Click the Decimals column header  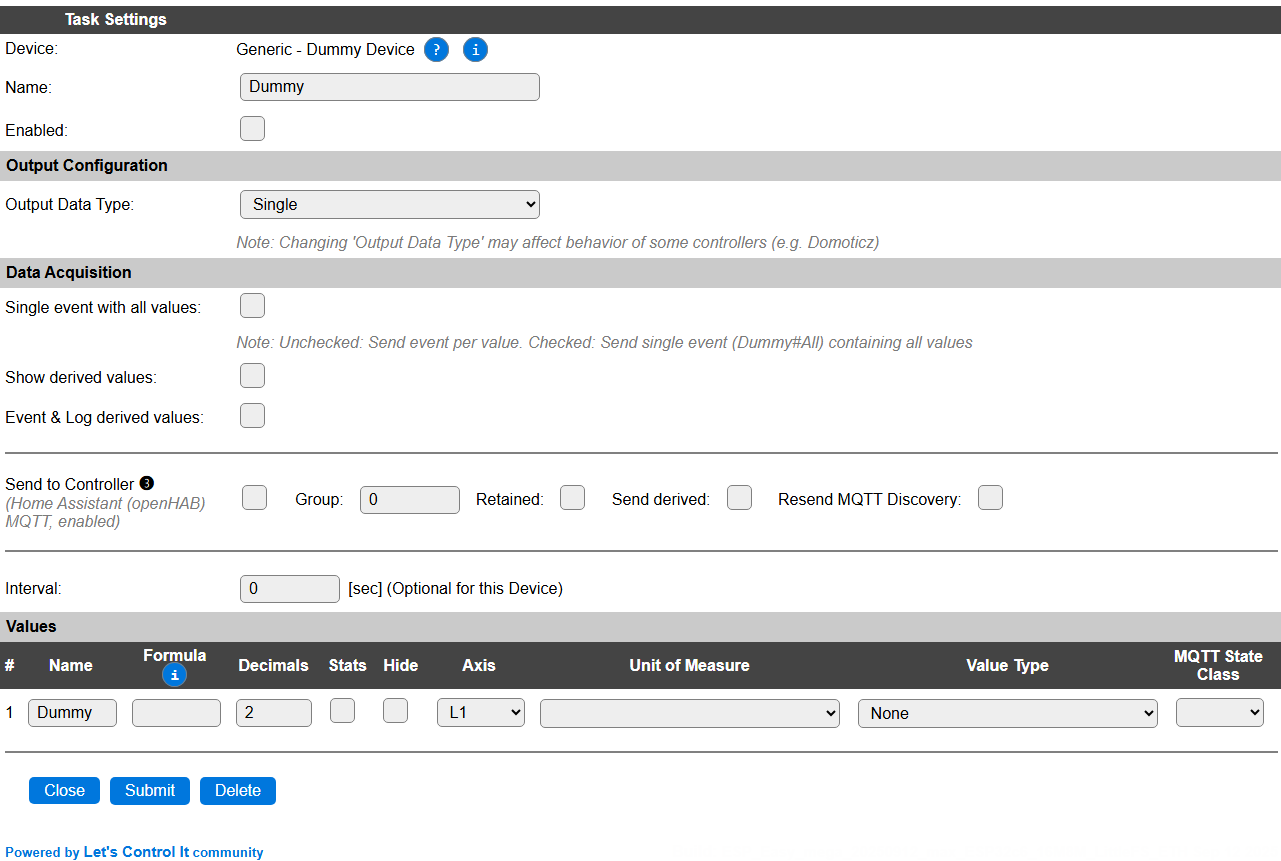pyautogui.click(x=273, y=665)
